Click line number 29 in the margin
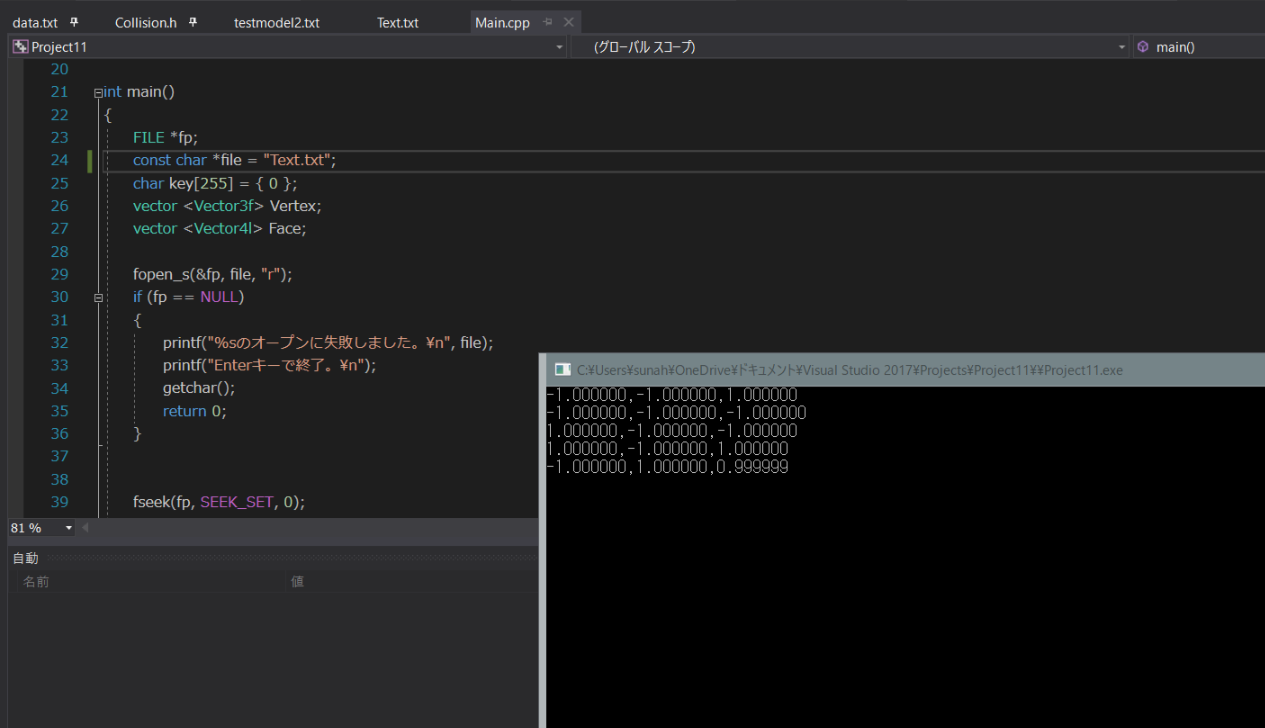Screen dimensions: 1265x728 (59, 274)
